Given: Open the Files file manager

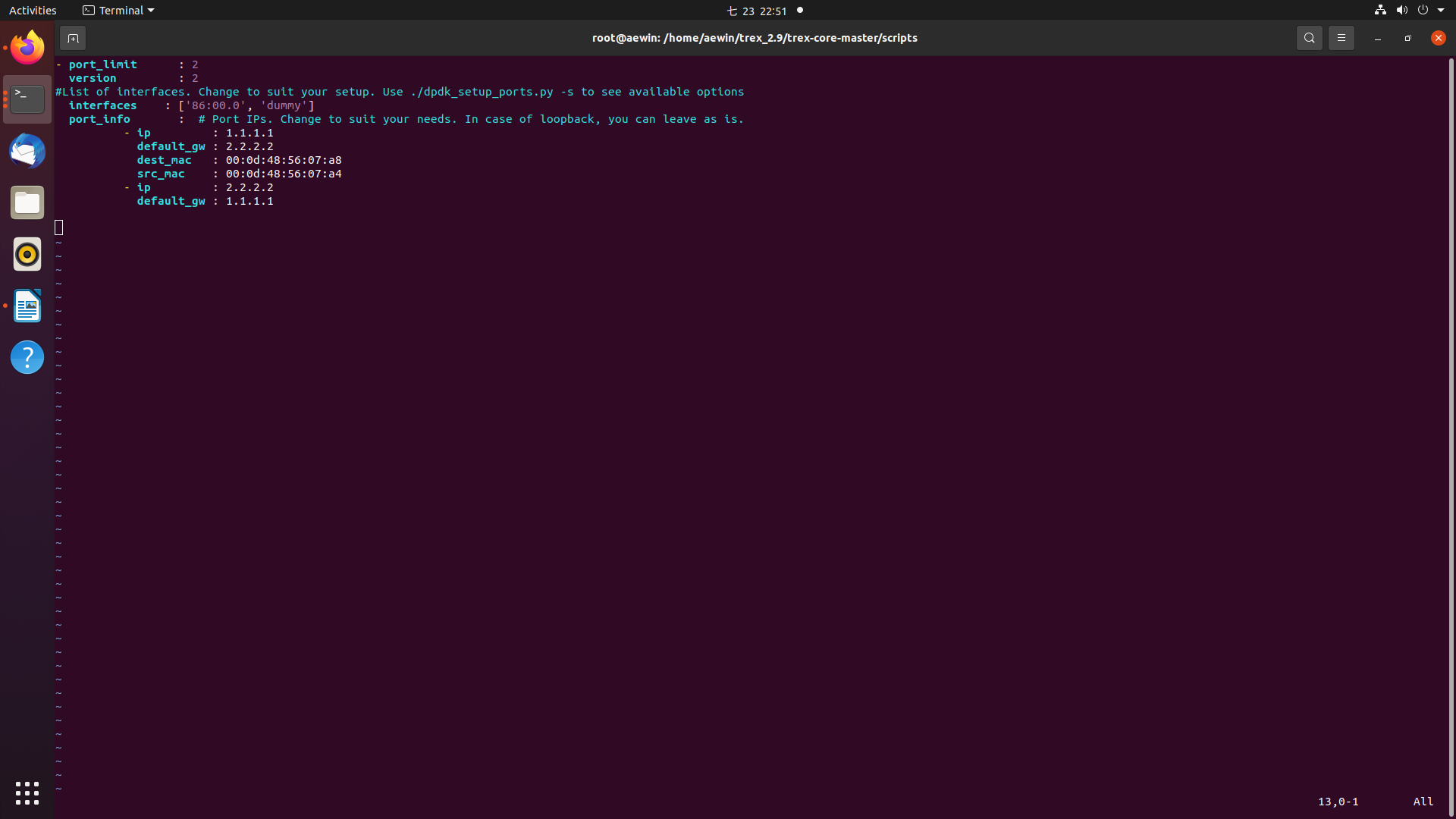Looking at the screenshot, I should (27, 202).
